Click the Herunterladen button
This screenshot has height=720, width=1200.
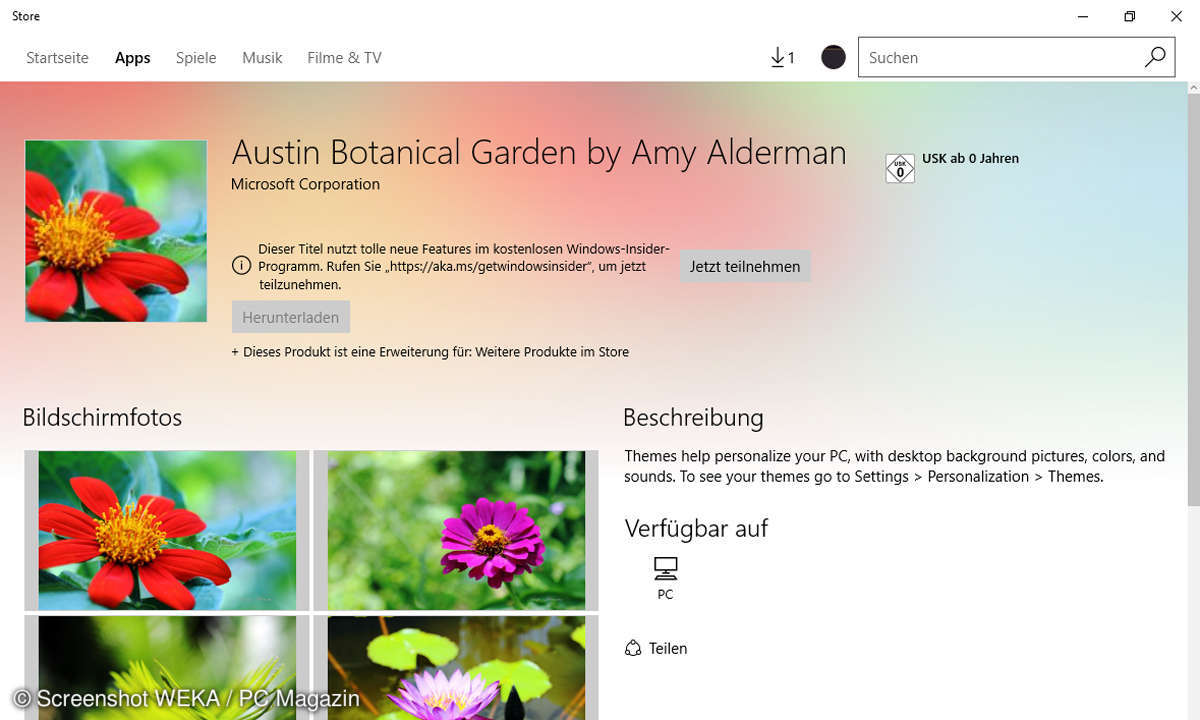click(290, 317)
